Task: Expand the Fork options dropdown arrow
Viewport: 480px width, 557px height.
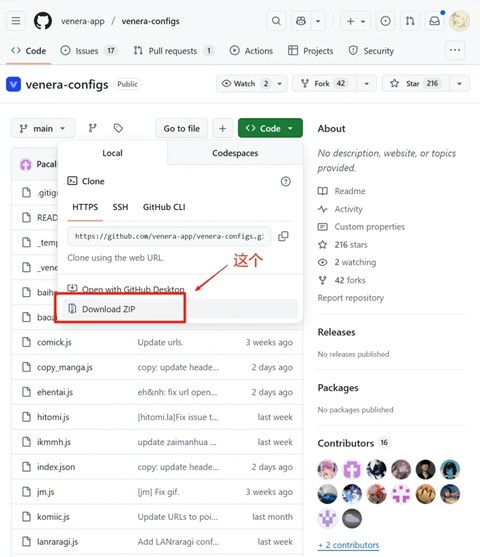Action: pyautogui.click(x=366, y=83)
